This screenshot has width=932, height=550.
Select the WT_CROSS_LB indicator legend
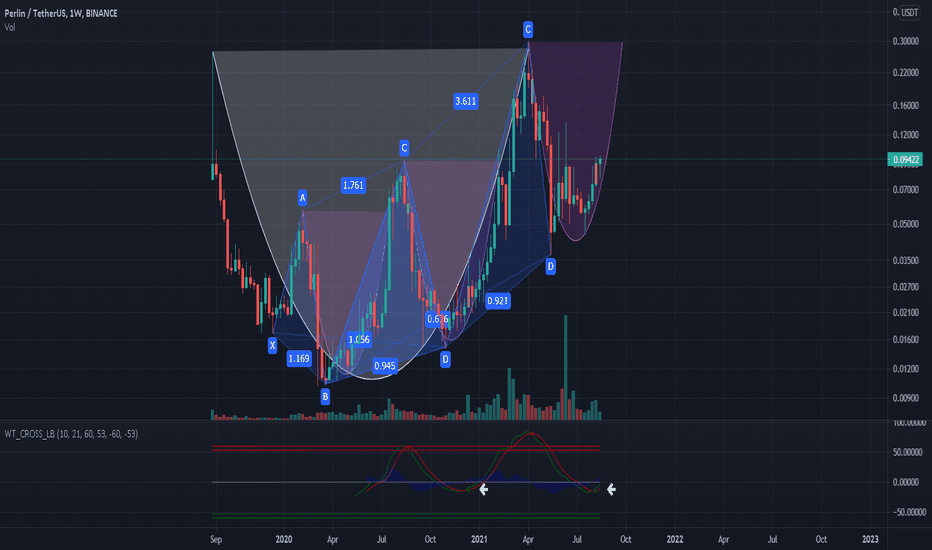pos(71,434)
